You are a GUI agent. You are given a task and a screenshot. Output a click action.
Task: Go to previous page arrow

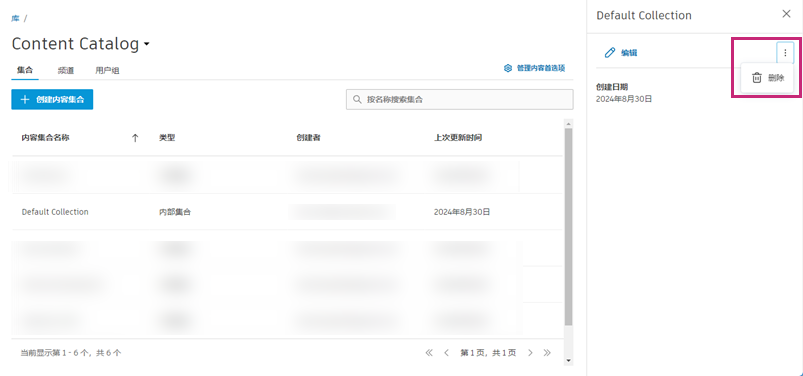(446, 352)
